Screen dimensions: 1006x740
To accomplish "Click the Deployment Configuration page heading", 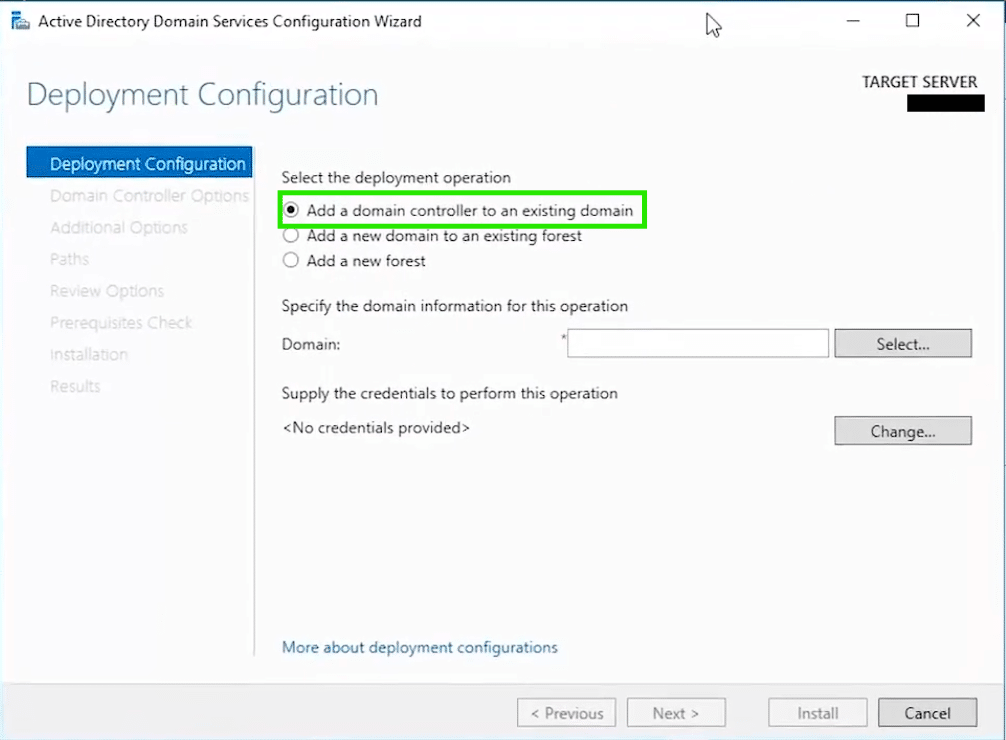I will 202,95.
